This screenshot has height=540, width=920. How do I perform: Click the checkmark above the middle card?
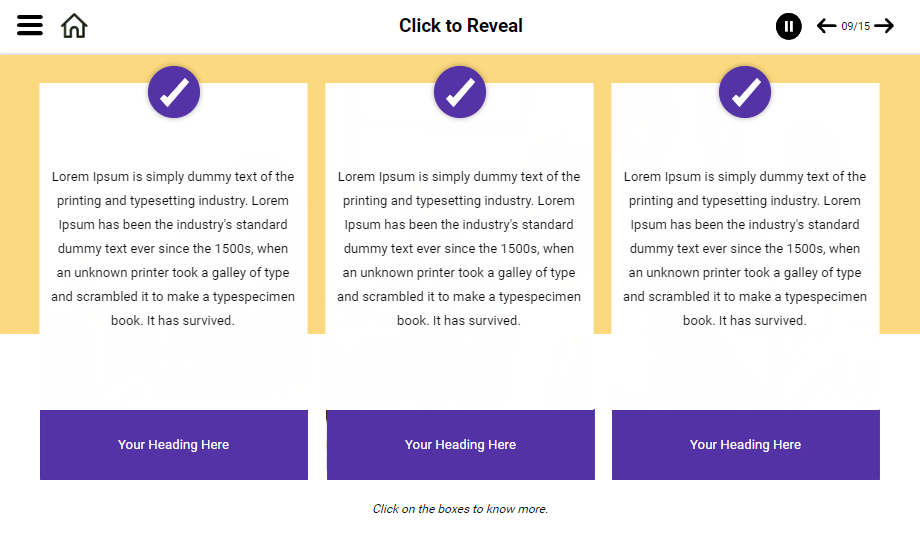[460, 92]
